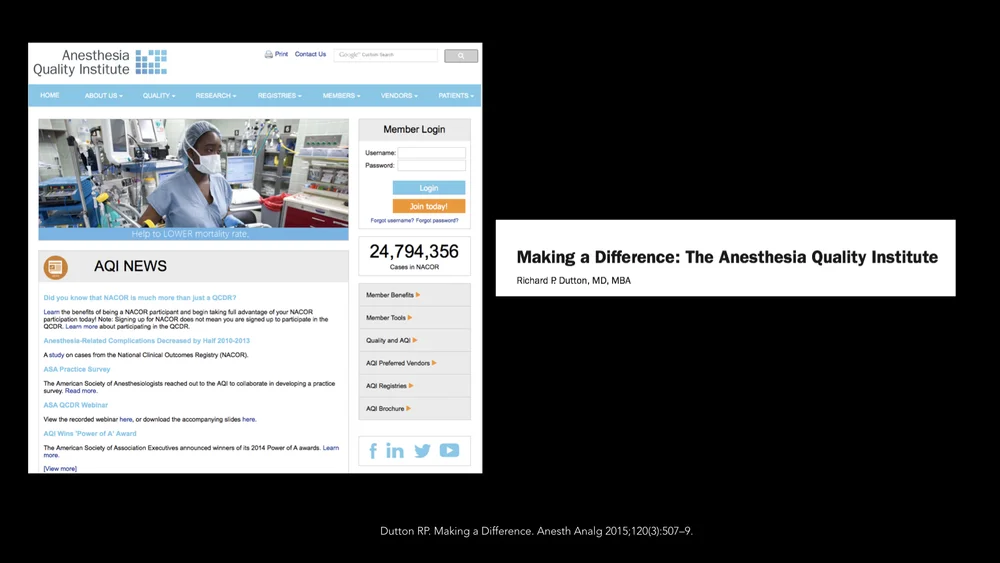1000x563 pixels.
Task: Click the search magnifier button
Action: [x=461, y=55]
